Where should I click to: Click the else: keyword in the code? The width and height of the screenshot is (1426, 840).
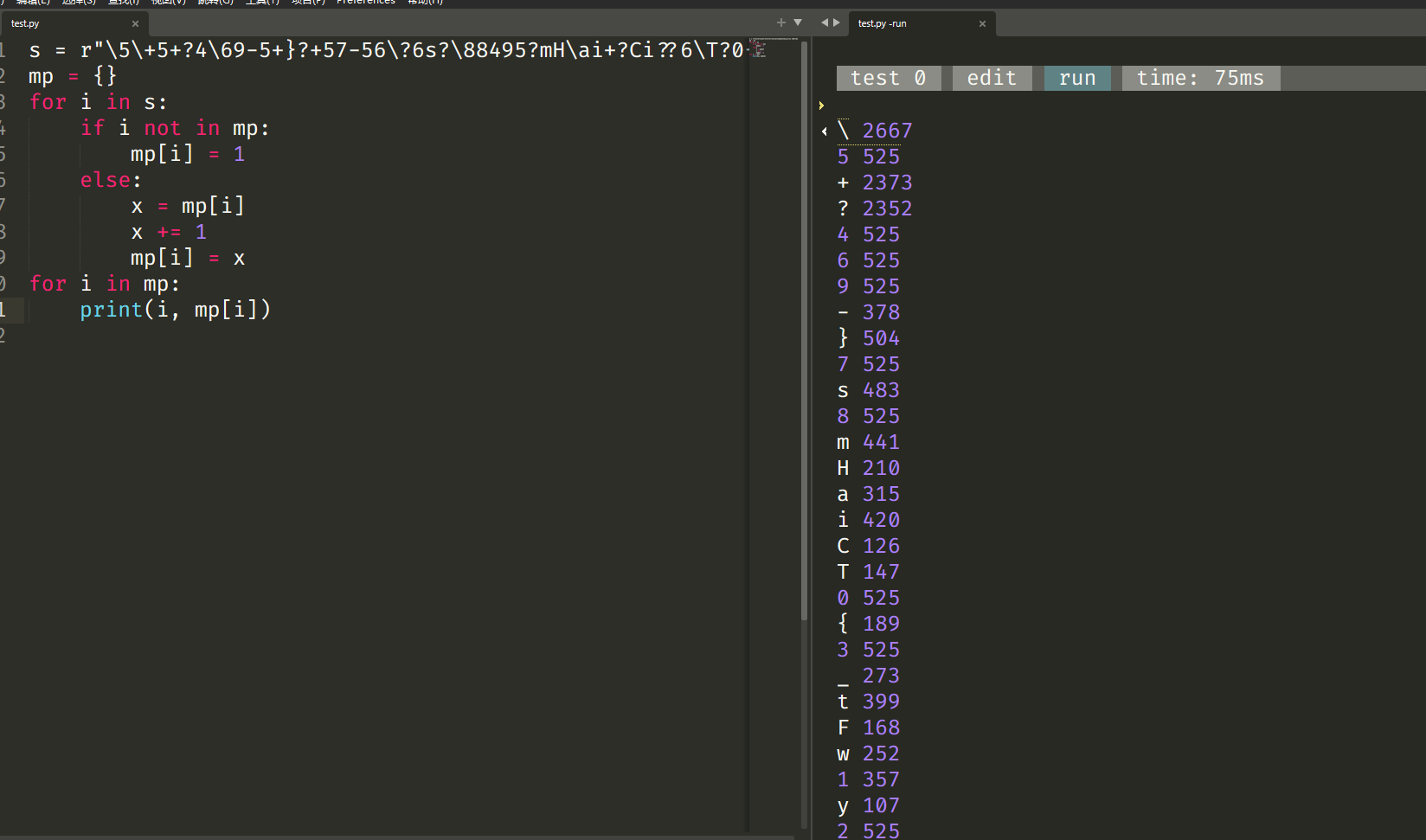[110, 180]
